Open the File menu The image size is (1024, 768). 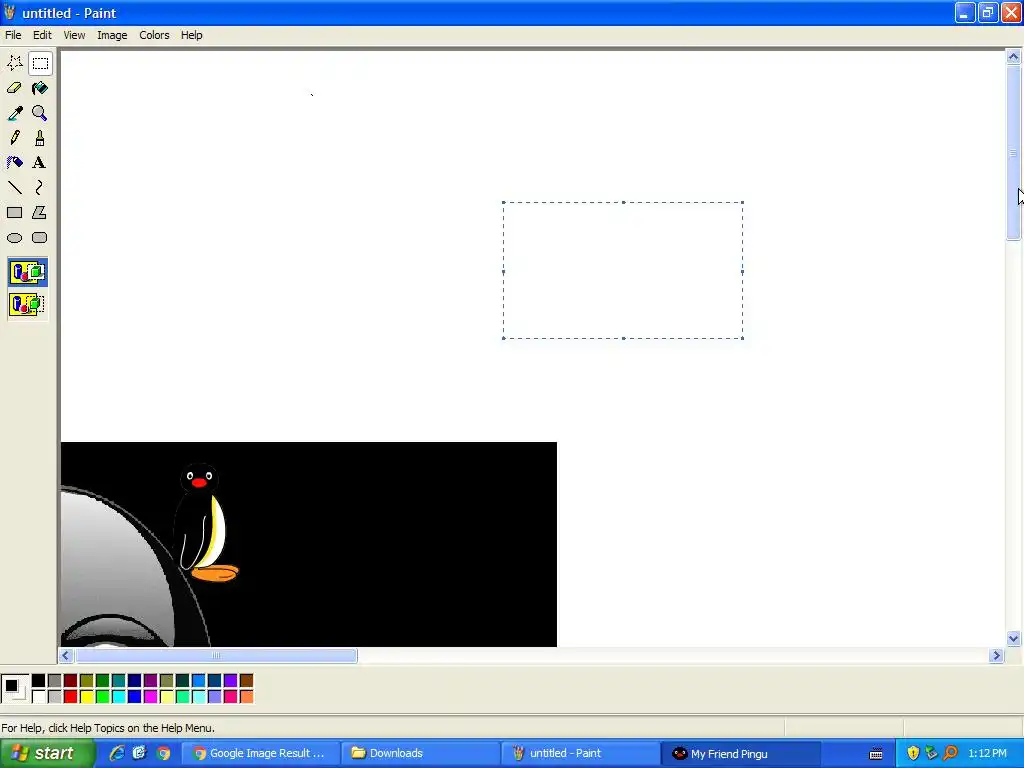13,35
